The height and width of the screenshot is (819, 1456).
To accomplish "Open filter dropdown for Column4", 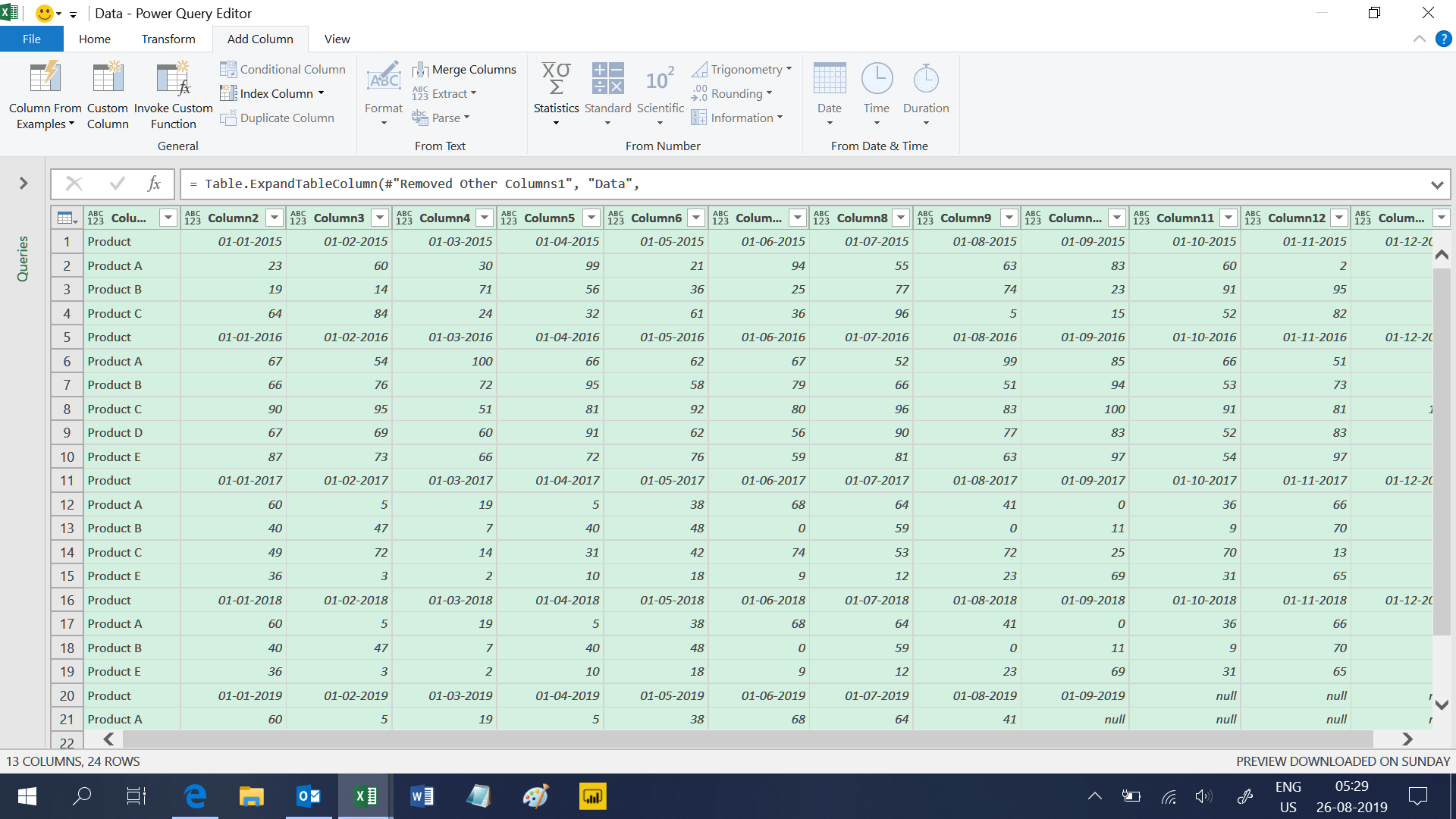I will 485,218.
